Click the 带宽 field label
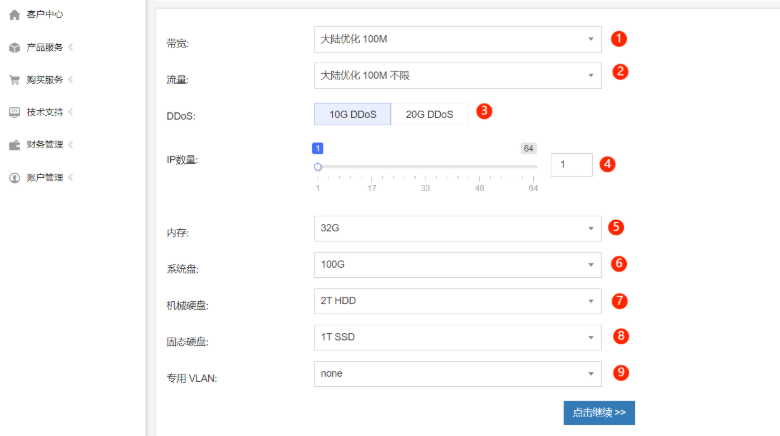The height and width of the screenshot is (436, 780). (178, 44)
